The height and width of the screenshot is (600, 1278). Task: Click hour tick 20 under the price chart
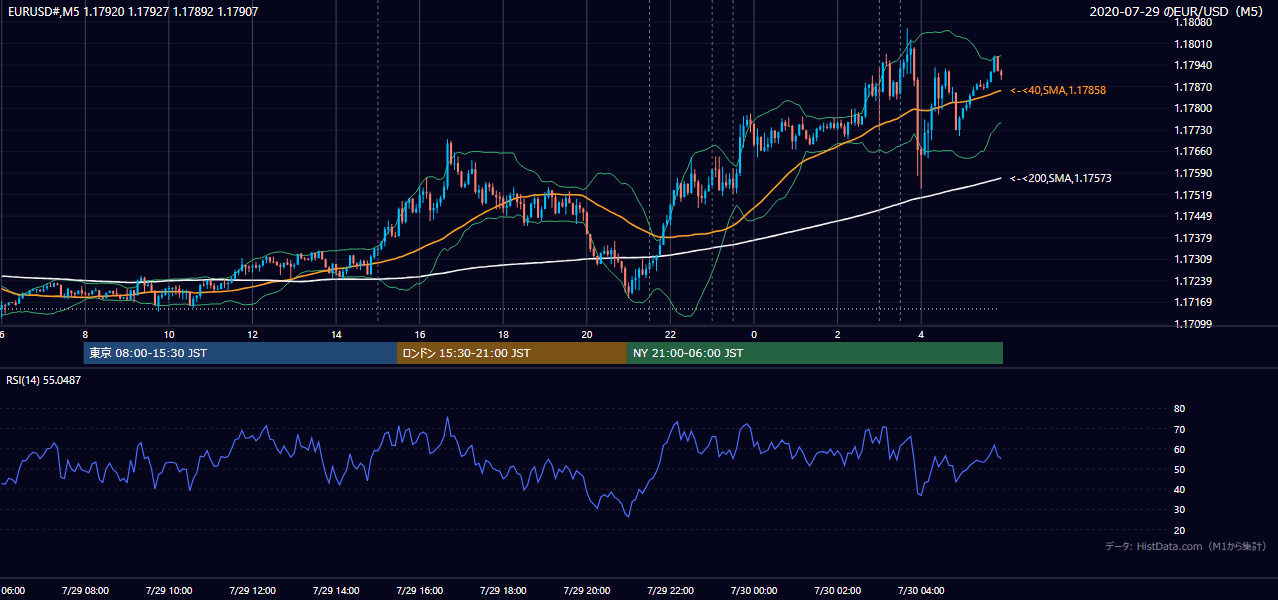tap(587, 334)
